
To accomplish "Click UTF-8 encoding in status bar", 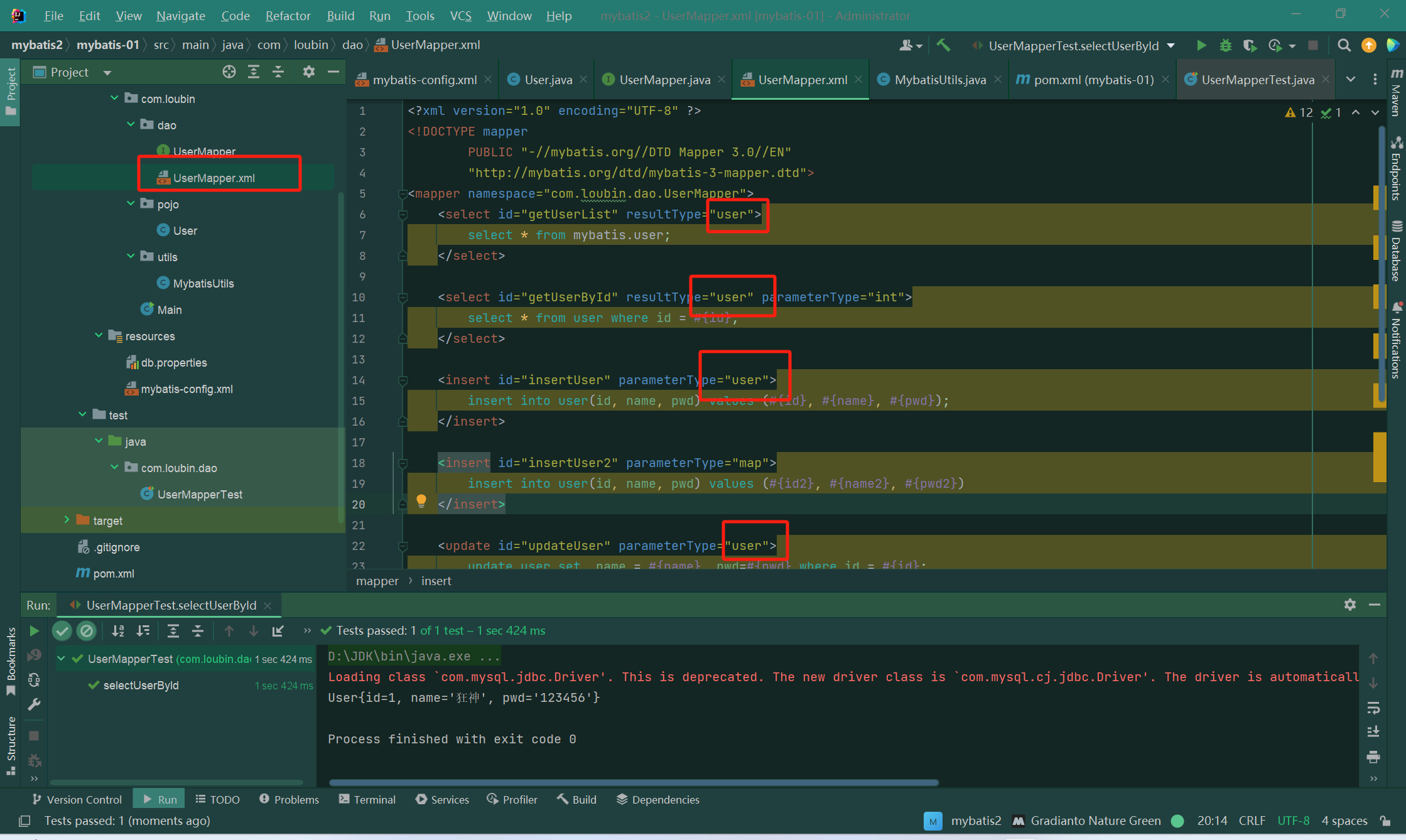I will click(x=1293, y=821).
